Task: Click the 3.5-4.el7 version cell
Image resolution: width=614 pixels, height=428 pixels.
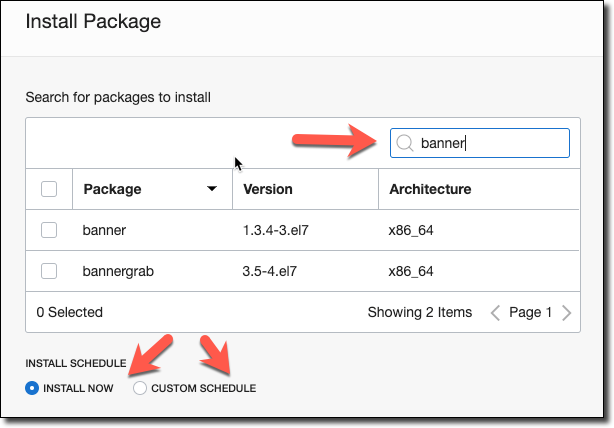Action: 273,271
